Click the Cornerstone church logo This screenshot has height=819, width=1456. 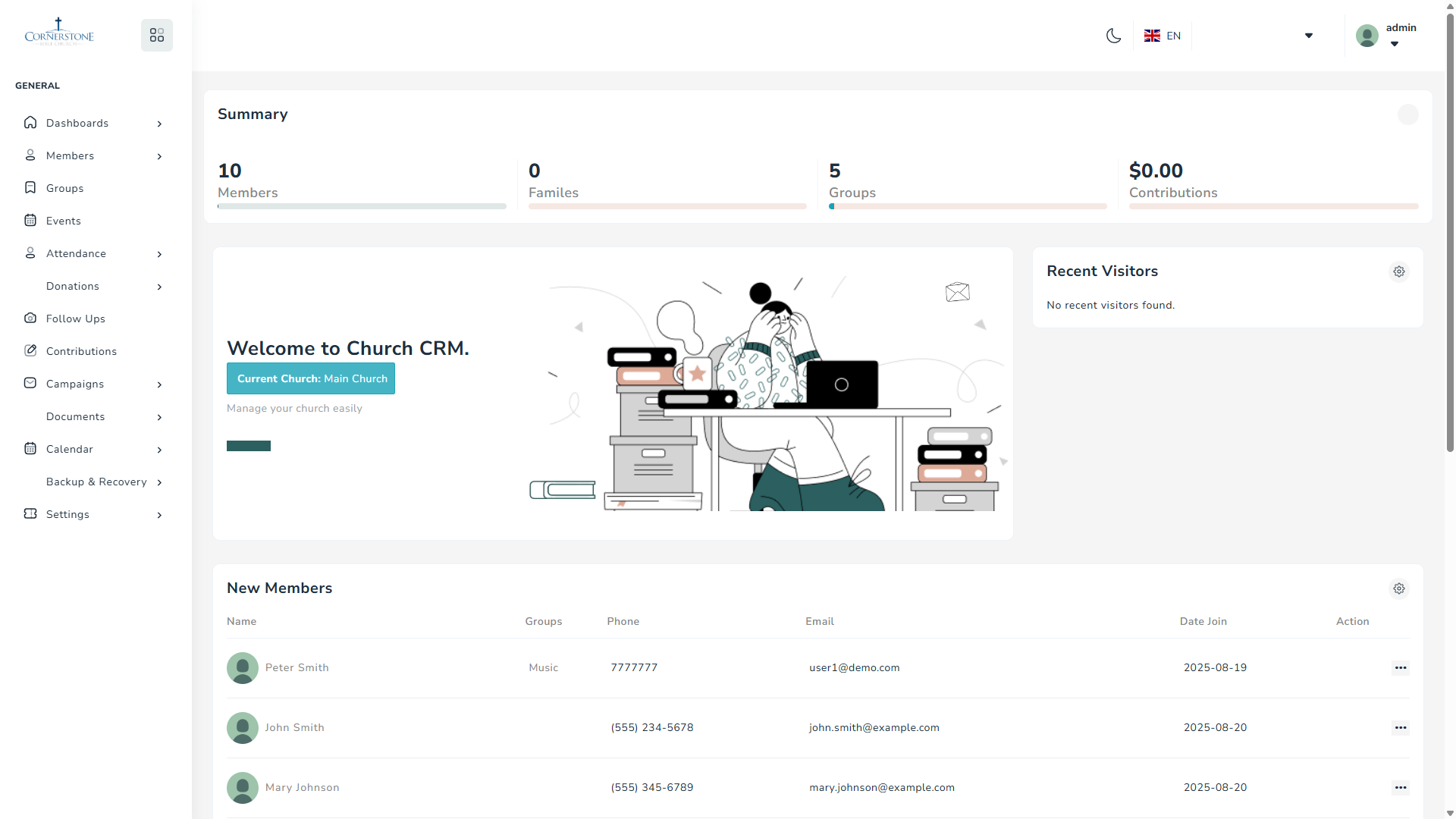click(59, 33)
